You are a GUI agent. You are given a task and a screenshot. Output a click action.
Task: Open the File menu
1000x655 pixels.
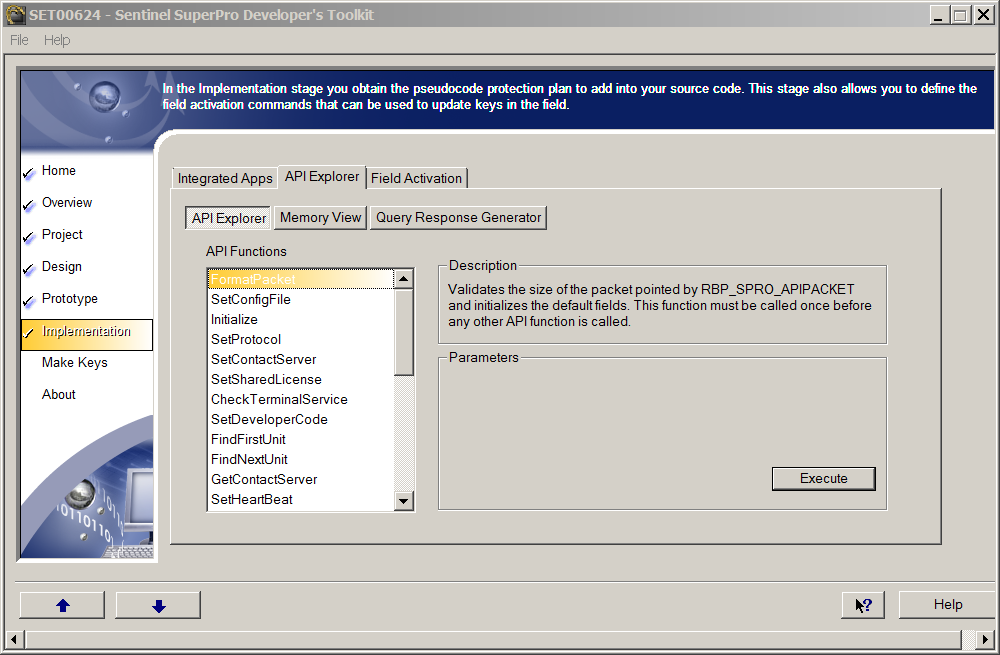tap(20, 40)
